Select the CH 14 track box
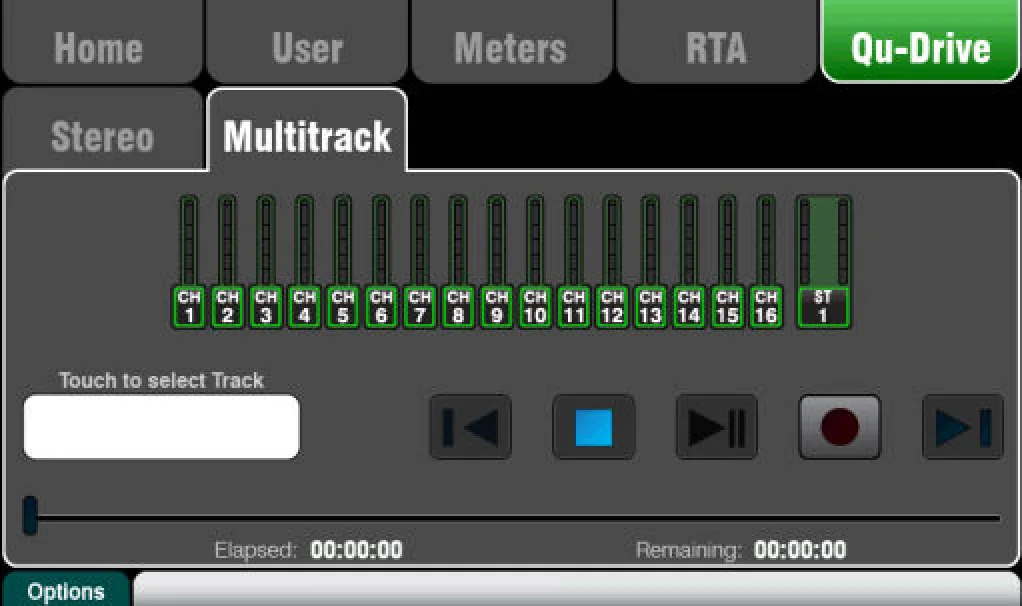 click(x=689, y=306)
